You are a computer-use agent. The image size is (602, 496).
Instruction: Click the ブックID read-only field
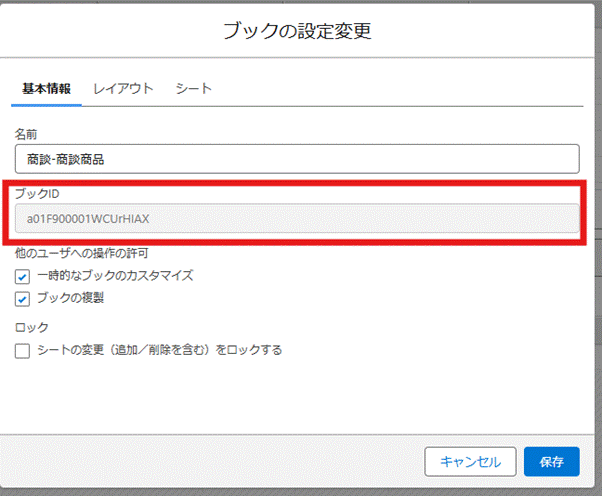pyautogui.click(x=297, y=218)
